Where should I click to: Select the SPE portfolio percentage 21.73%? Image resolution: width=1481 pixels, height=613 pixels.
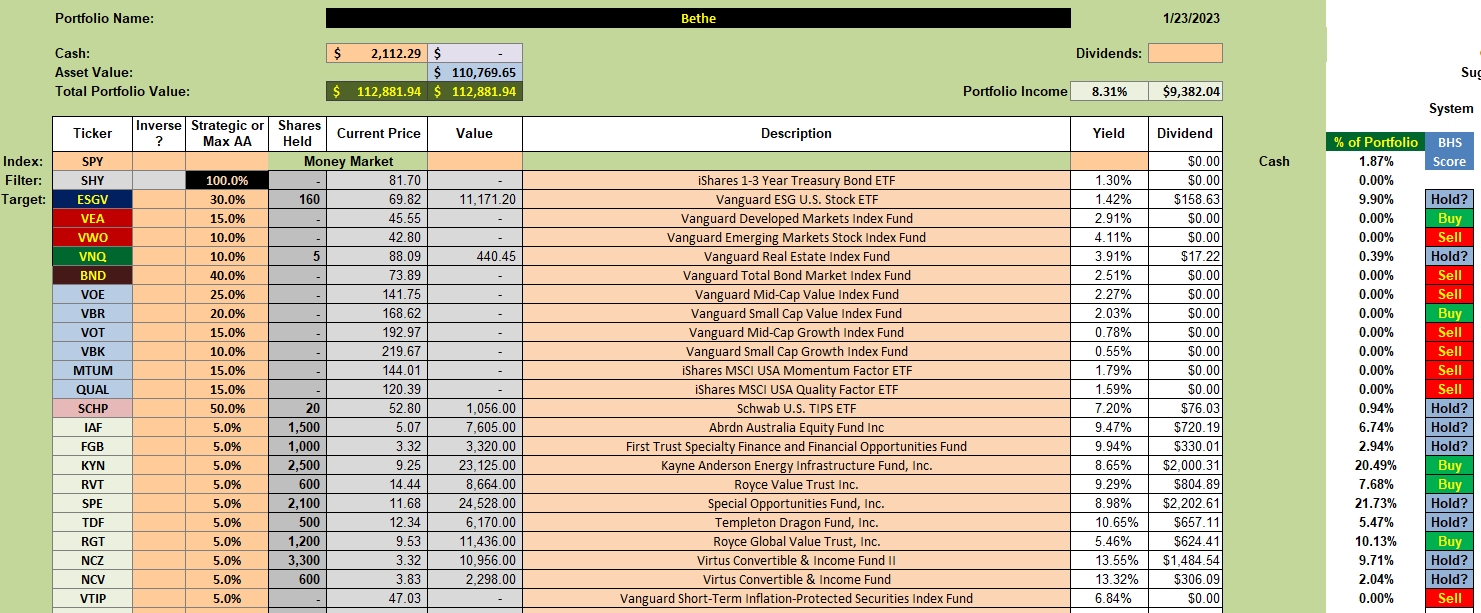[x=1376, y=503]
